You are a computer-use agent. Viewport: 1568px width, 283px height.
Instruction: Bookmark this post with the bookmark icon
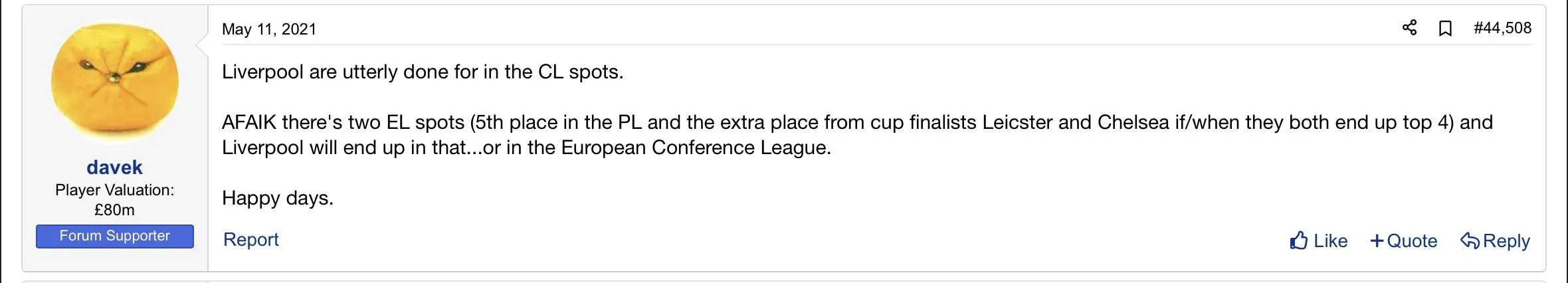pyautogui.click(x=1445, y=29)
